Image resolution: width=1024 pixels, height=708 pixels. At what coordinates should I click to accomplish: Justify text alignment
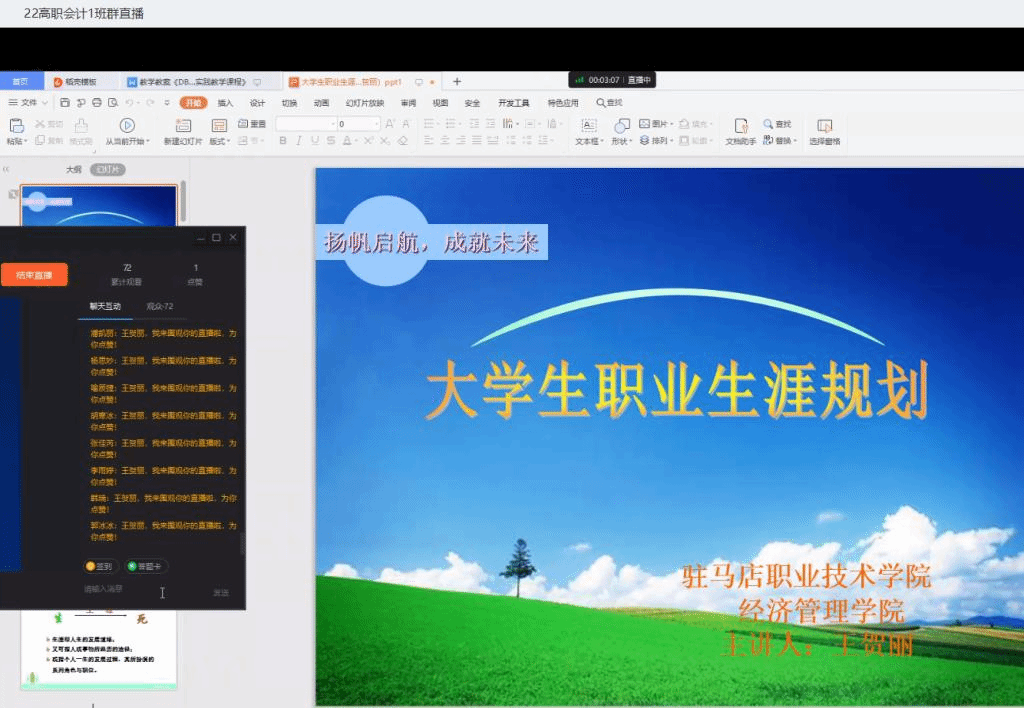pos(477,140)
